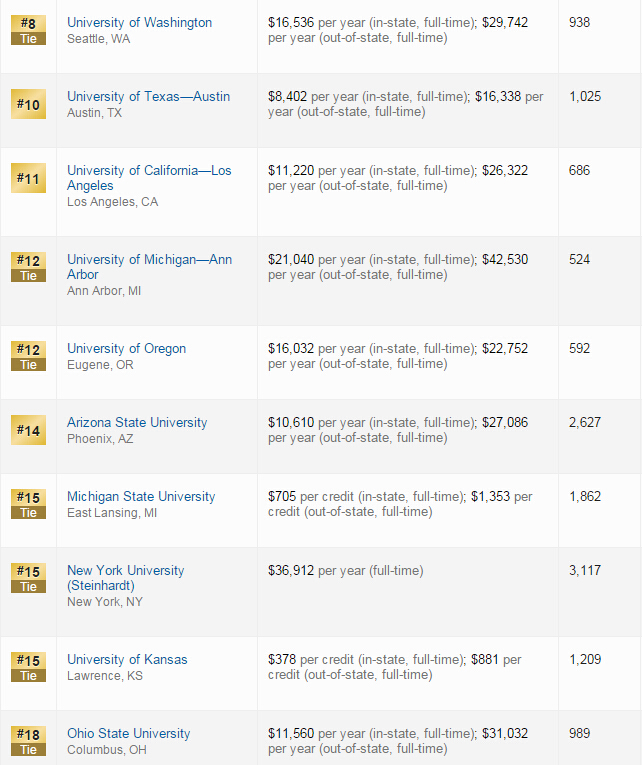This screenshot has height=765, width=642.
Task: Open the Michigan State University link
Action: pyautogui.click(x=141, y=496)
